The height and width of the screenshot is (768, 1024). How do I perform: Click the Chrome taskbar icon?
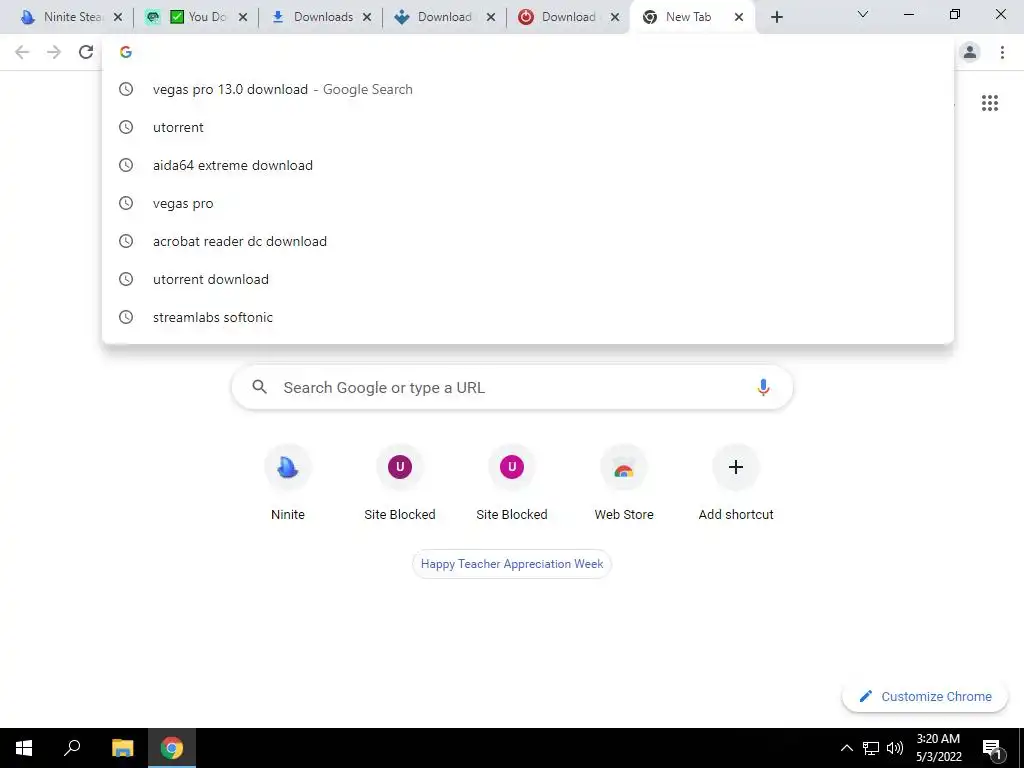[x=172, y=748]
